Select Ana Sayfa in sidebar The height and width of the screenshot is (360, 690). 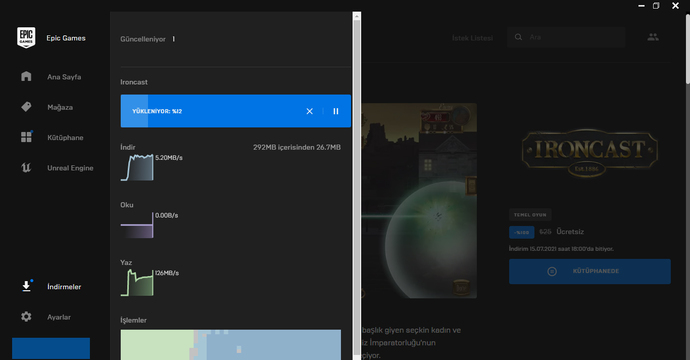(64, 77)
